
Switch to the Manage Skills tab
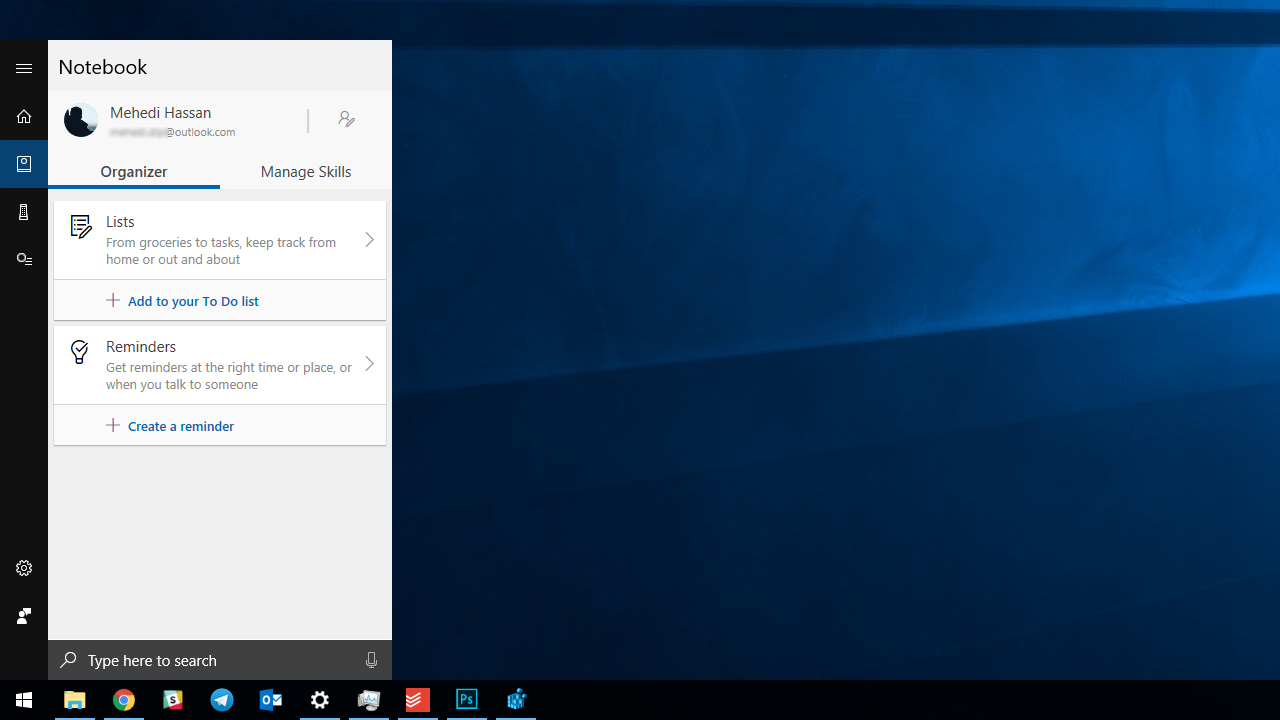click(x=306, y=172)
